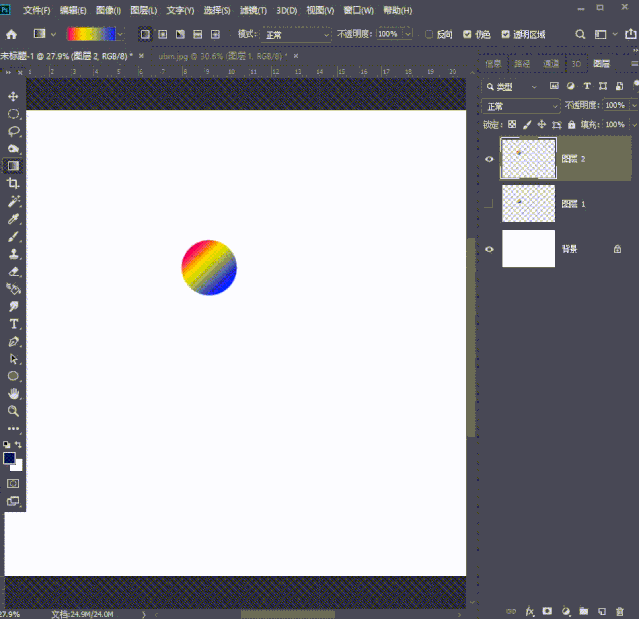Screen dimensions: 639x619
Task: Open layer blend mode 正常 dropdown
Action: click(x=521, y=106)
